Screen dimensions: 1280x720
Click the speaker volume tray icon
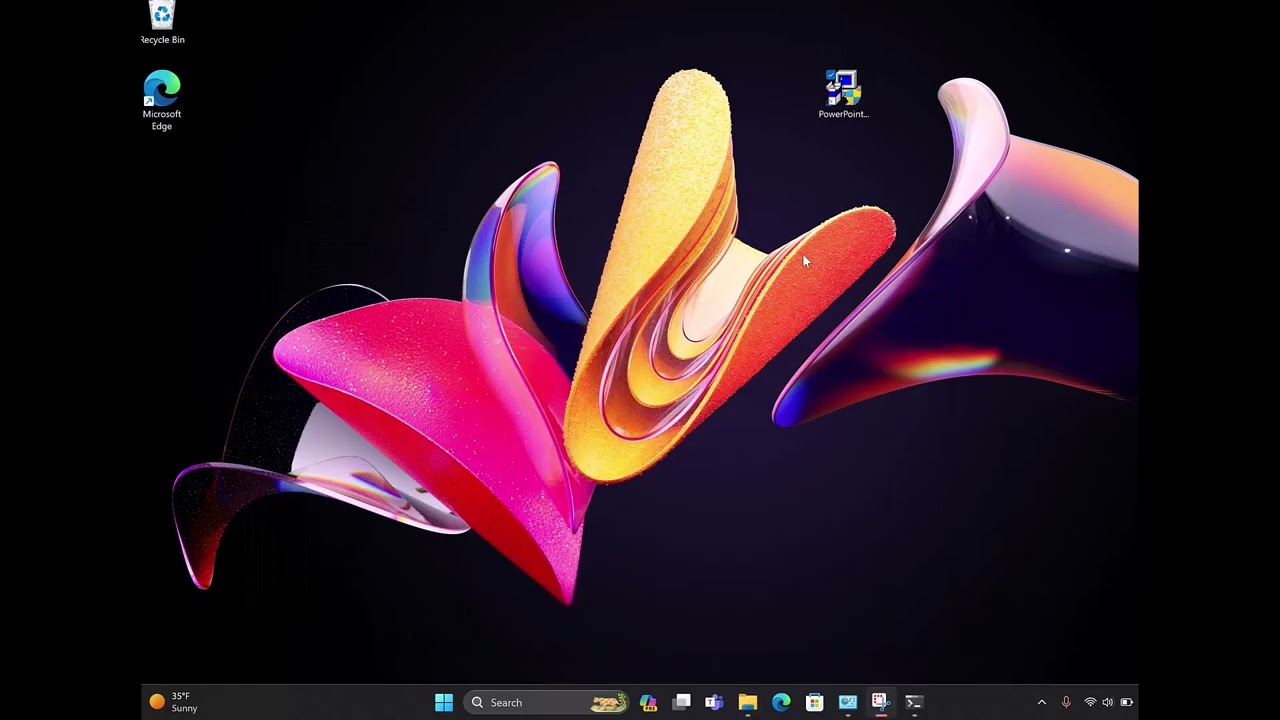(1107, 702)
